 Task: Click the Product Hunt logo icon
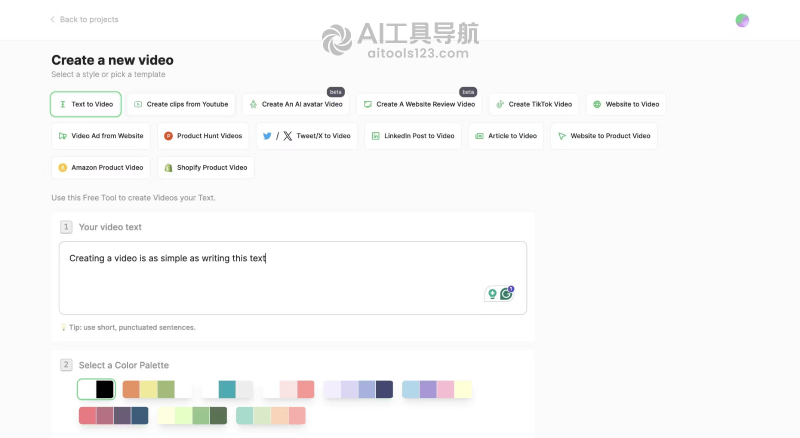[168, 136]
